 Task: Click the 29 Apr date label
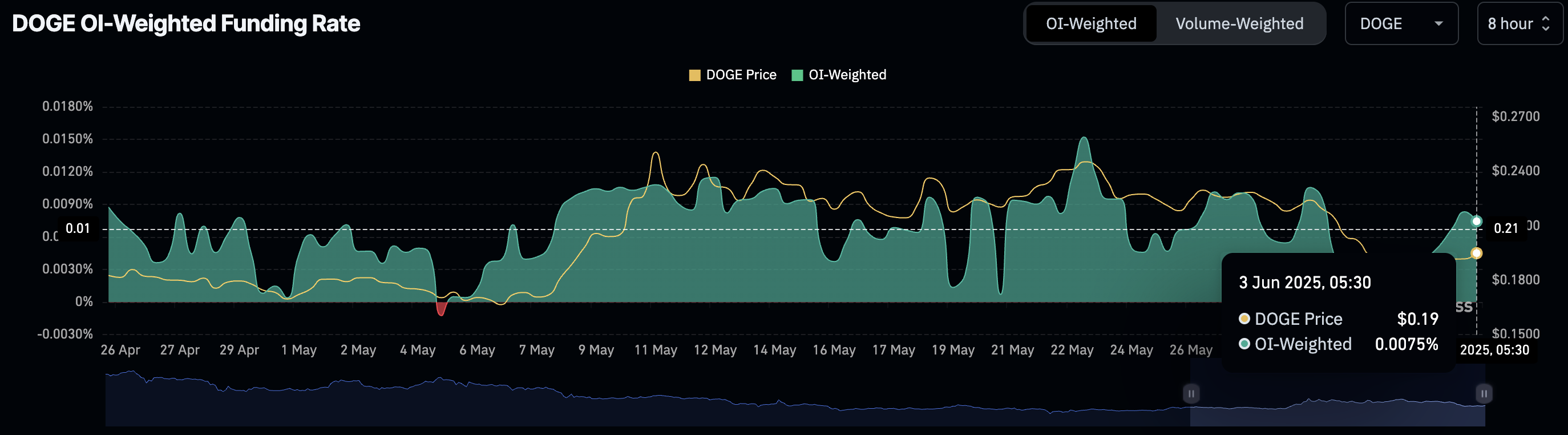(x=239, y=351)
